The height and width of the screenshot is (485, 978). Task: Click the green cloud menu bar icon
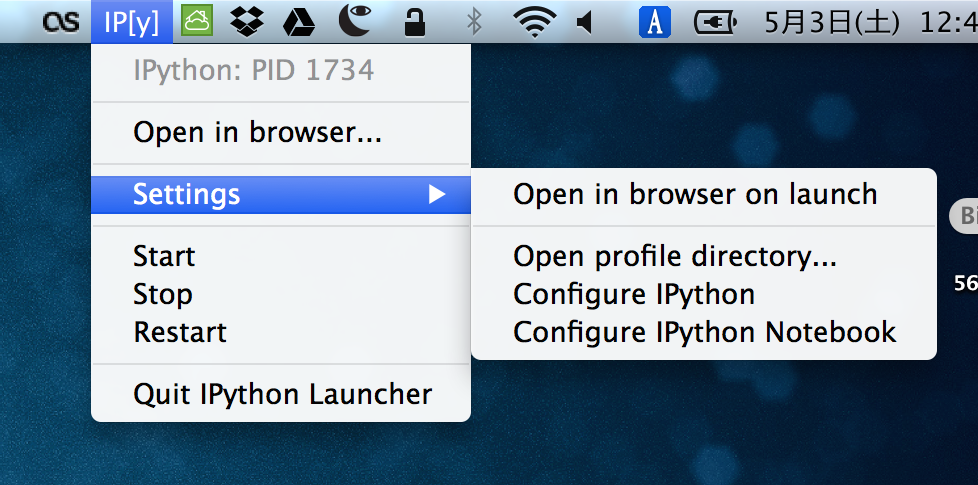pyautogui.click(x=197, y=21)
